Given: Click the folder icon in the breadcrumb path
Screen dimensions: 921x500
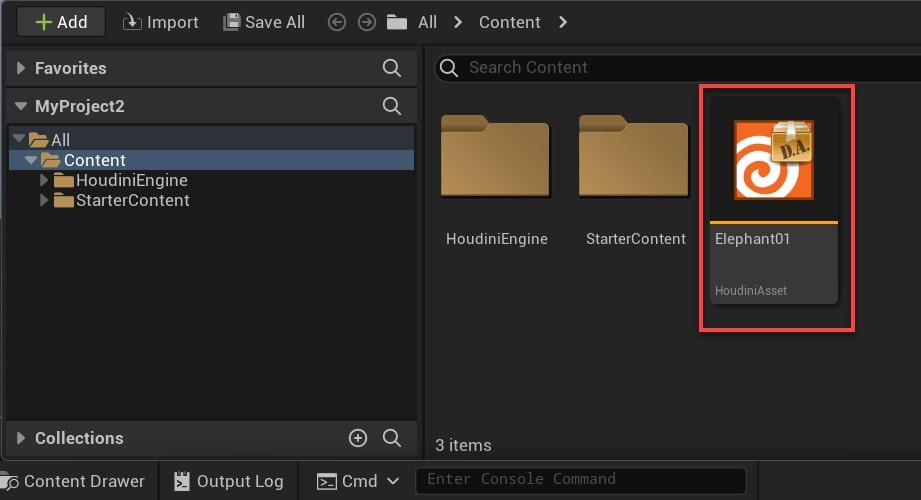Looking at the screenshot, I should (396, 22).
